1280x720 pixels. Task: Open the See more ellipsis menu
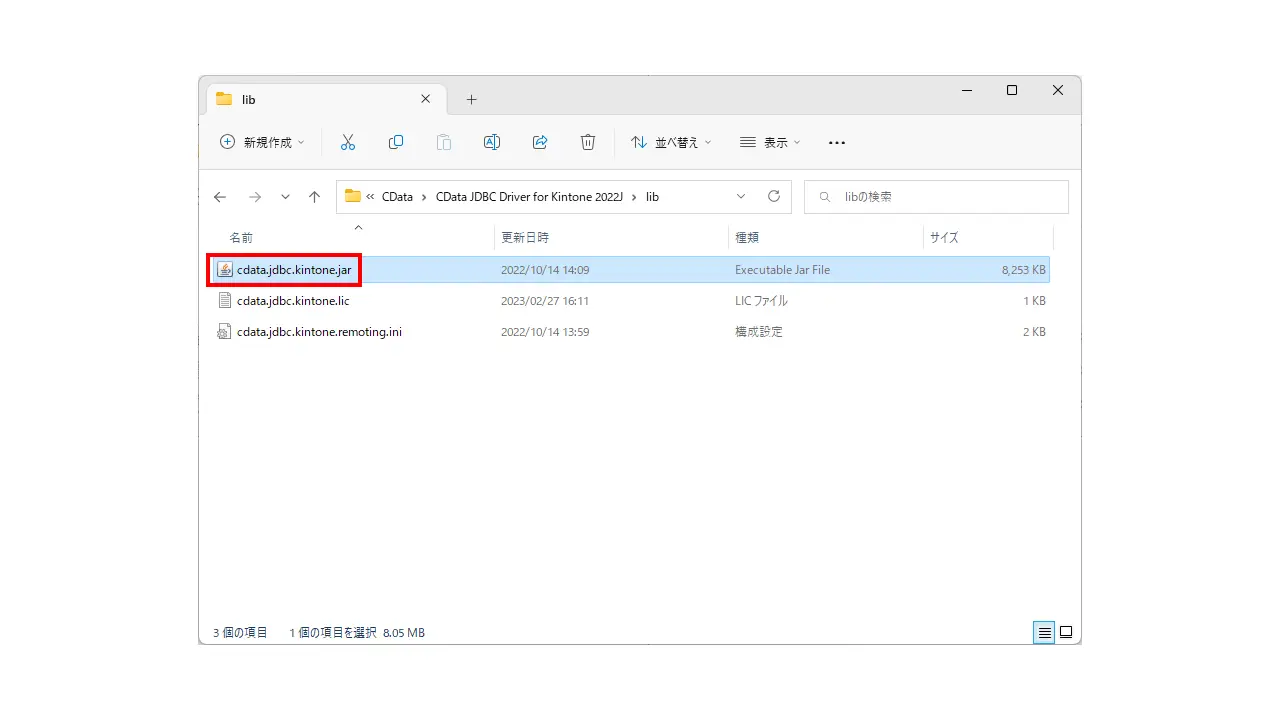pos(837,142)
